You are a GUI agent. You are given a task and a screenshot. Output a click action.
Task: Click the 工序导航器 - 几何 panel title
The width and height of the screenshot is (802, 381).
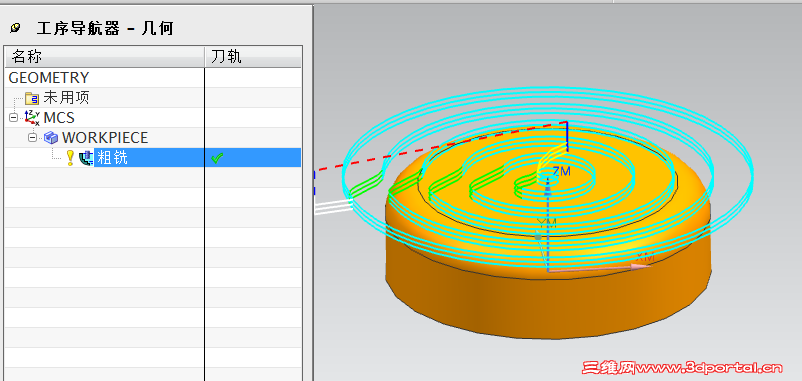[x=105, y=28]
